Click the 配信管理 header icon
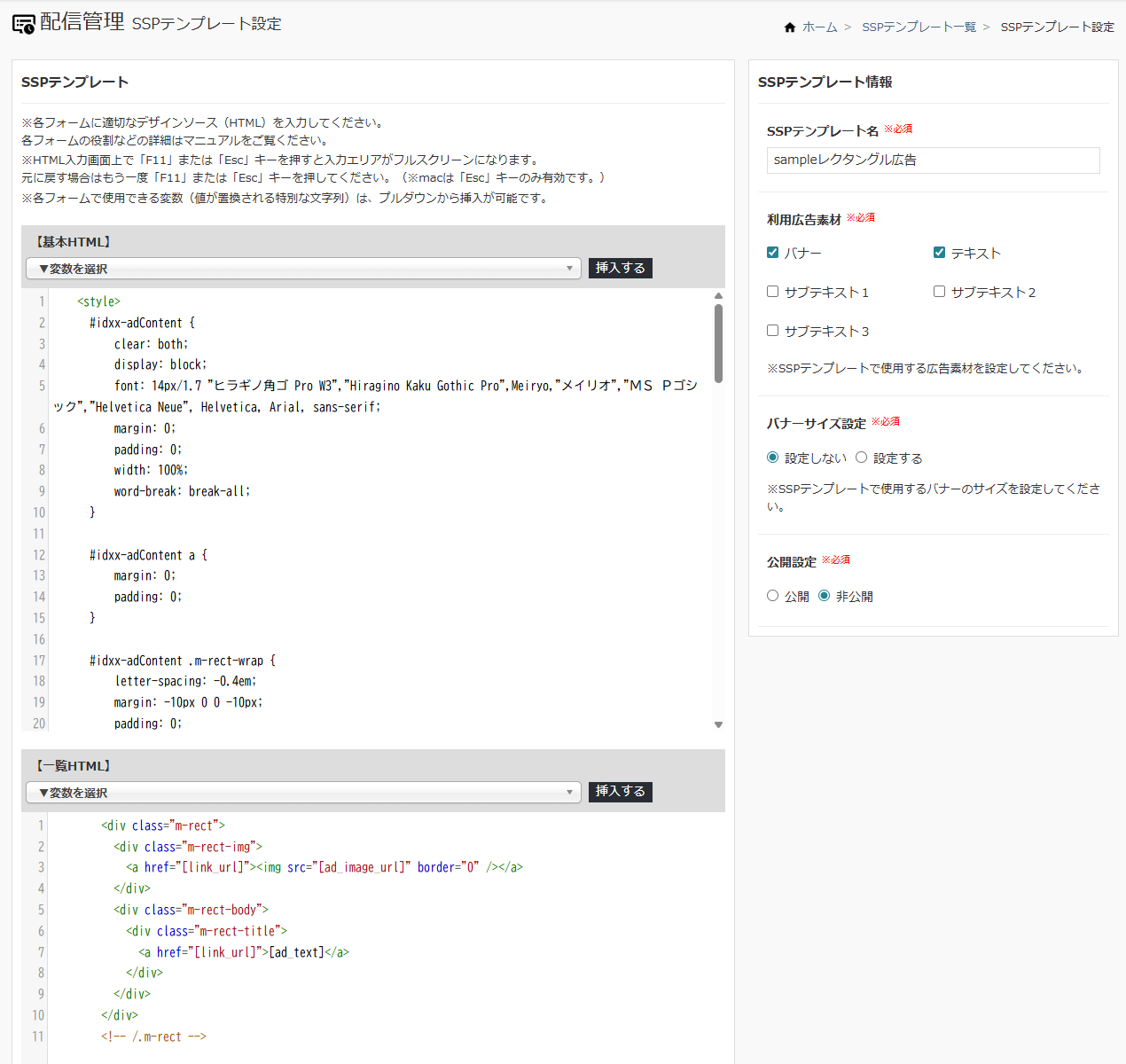 click(x=24, y=24)
